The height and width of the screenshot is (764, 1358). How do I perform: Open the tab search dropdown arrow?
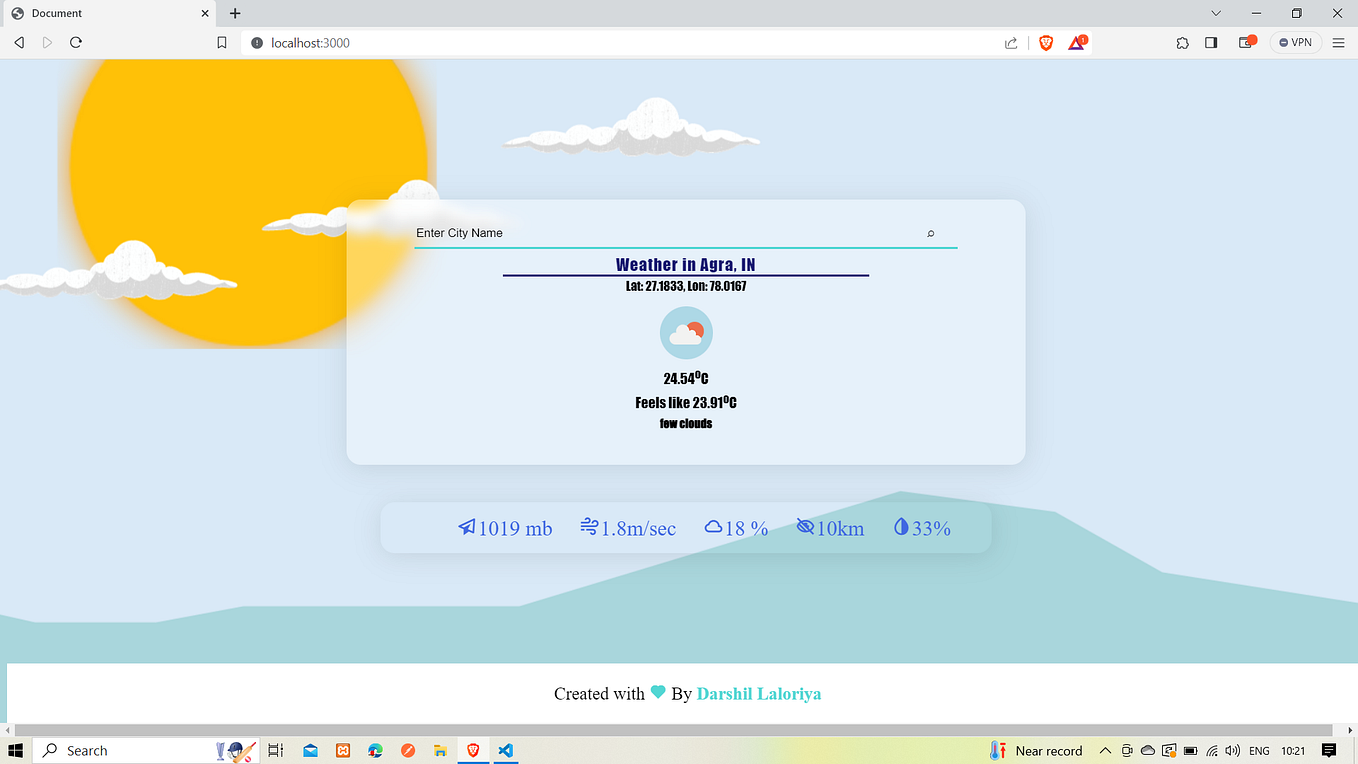(1215, 13)
